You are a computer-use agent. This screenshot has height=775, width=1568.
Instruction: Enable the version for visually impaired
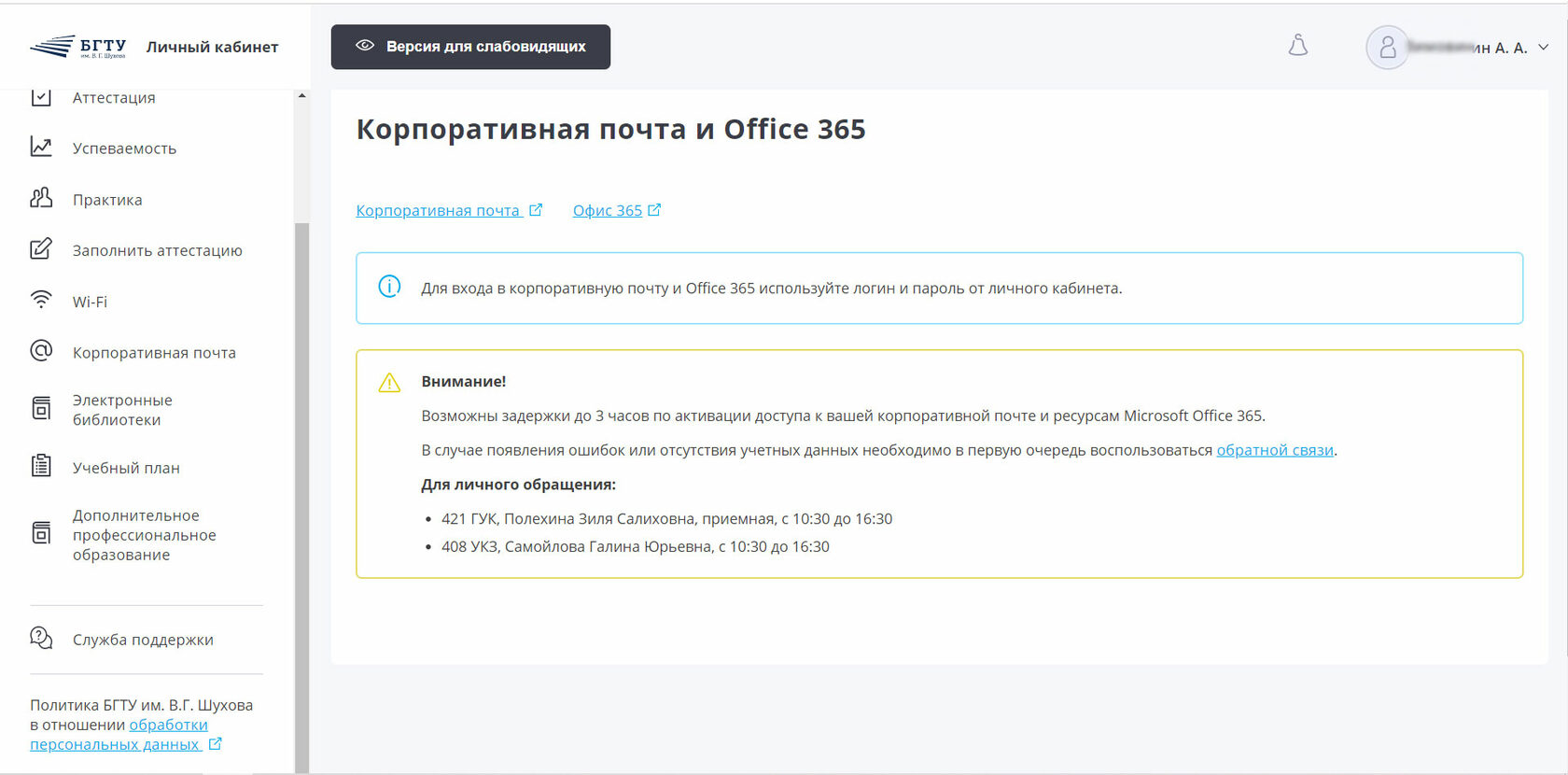[x=470, y=47]
